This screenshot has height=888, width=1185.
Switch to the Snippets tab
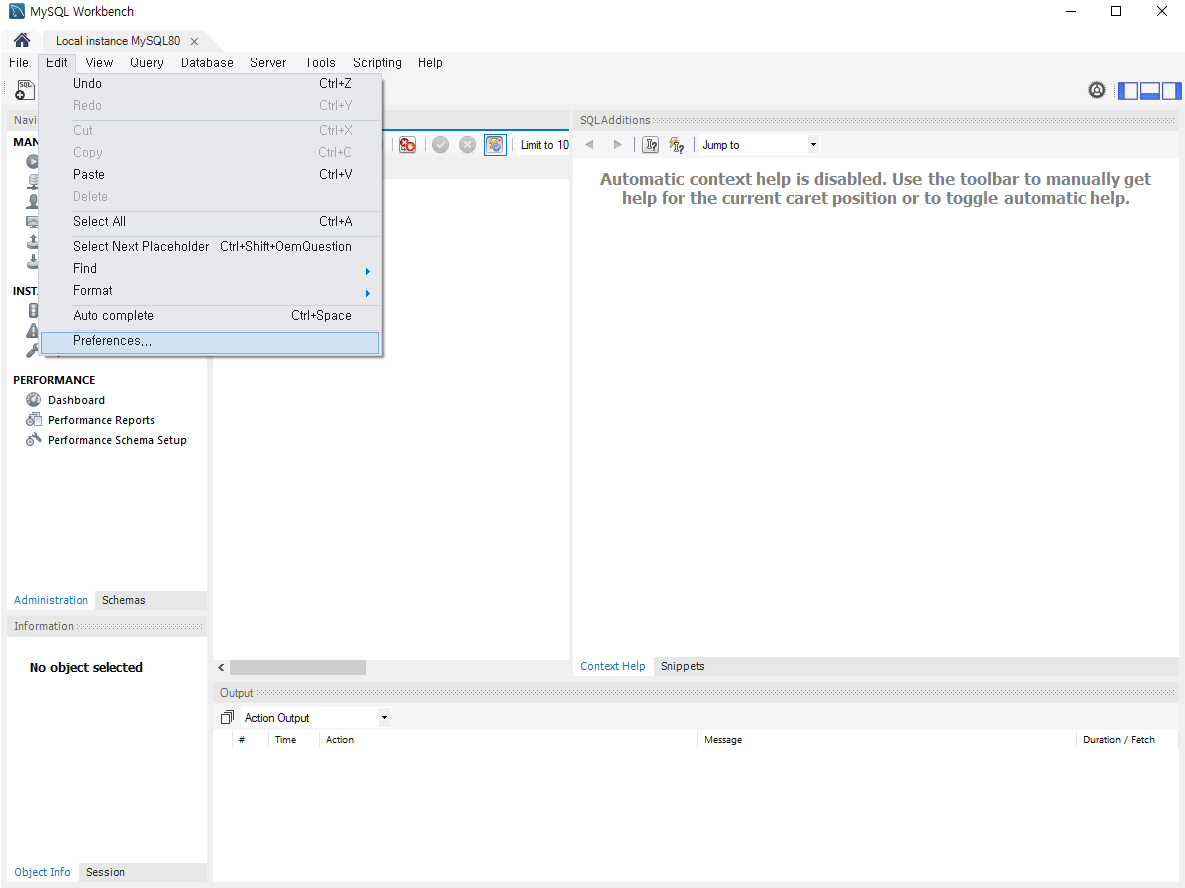(x=682, y=667)
